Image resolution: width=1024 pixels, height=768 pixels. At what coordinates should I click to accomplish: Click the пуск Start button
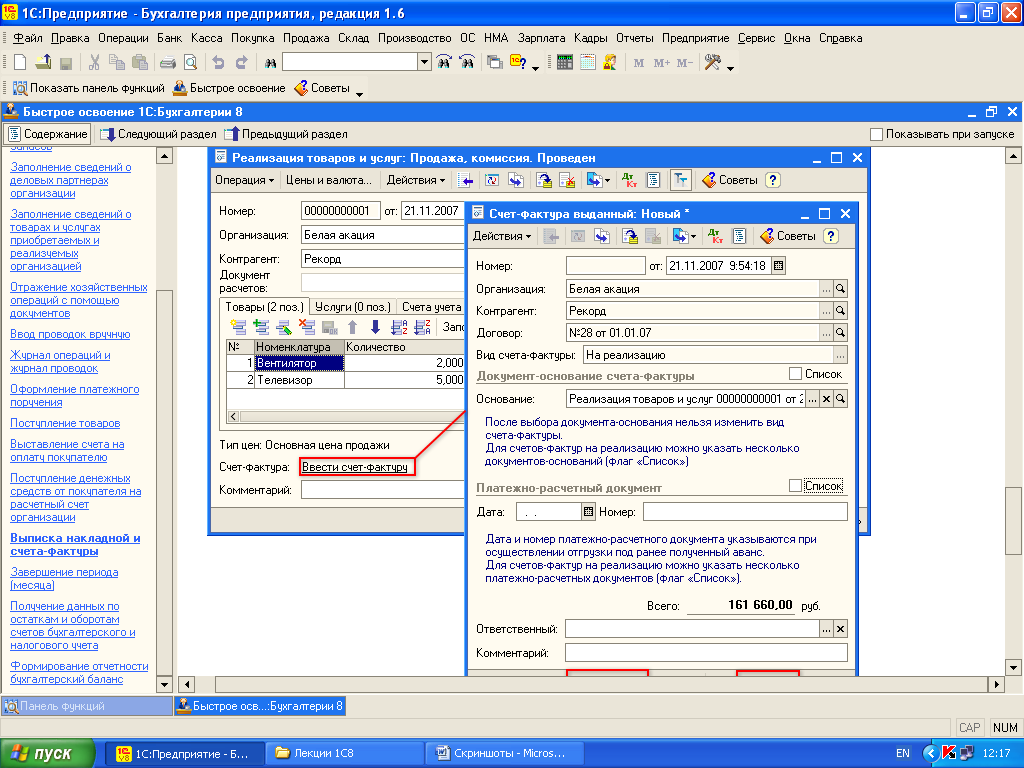click(x=48, y=754)
